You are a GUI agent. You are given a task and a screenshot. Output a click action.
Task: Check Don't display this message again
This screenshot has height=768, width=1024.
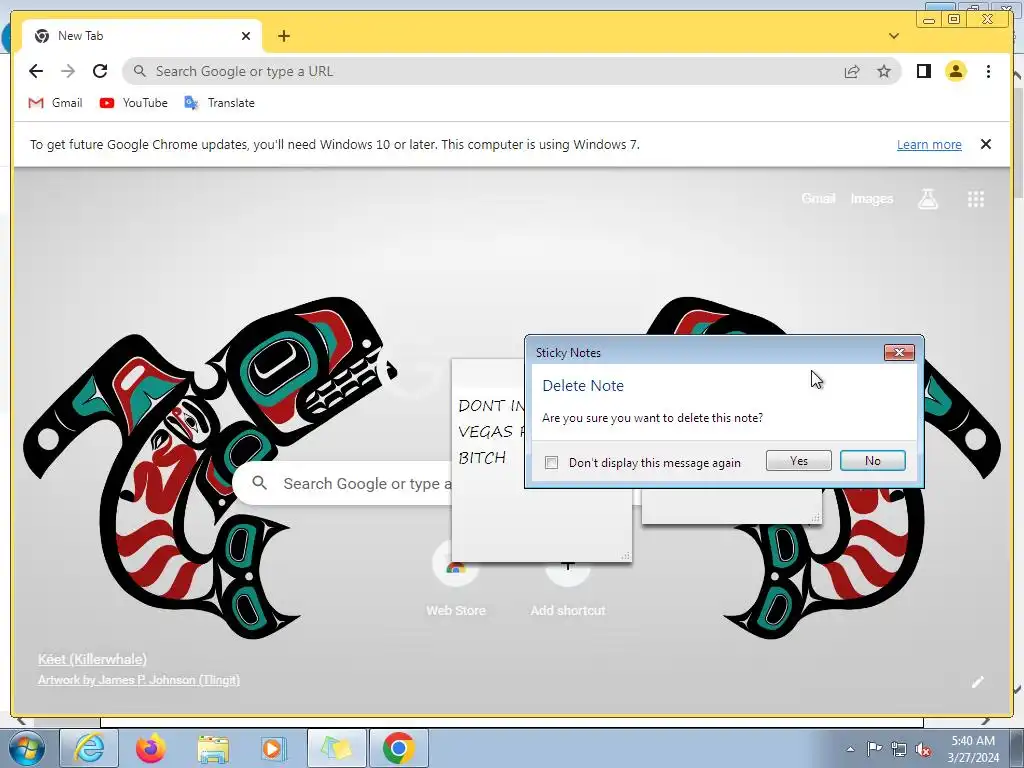point(551,462)
